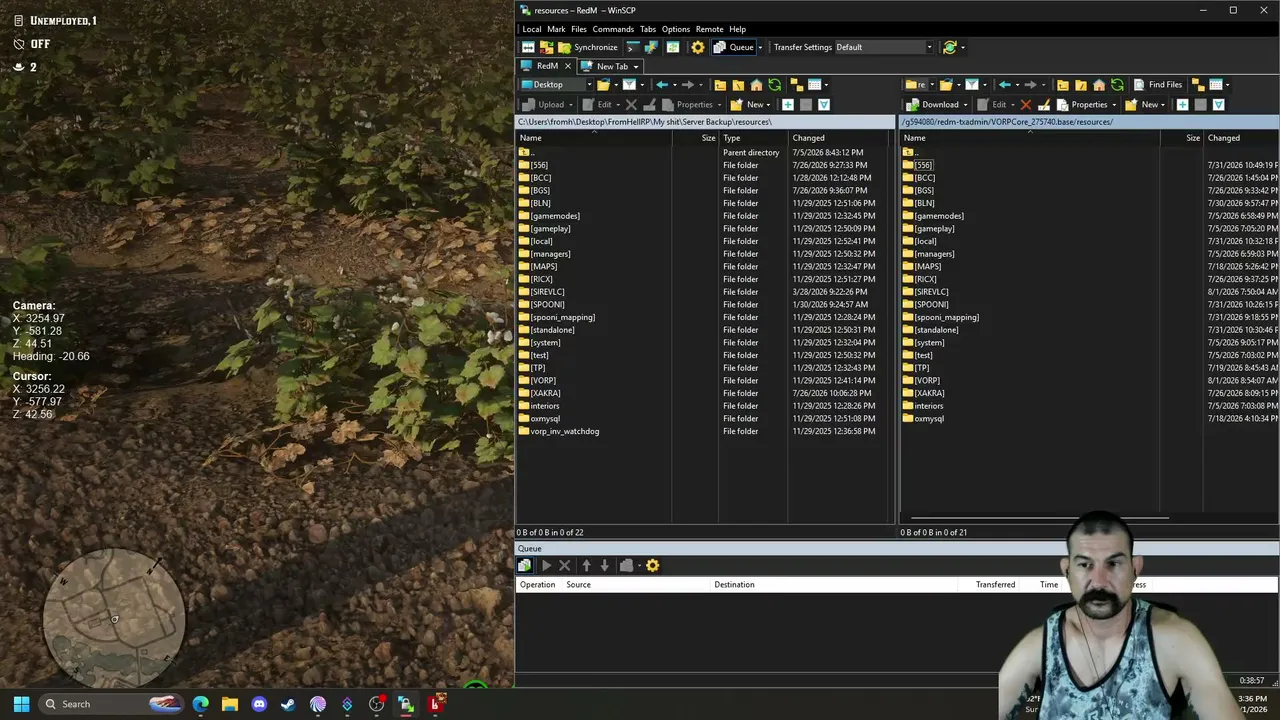Screen dimensions: 1280x720
Task: Click the Download button
Action: (932, 105)
